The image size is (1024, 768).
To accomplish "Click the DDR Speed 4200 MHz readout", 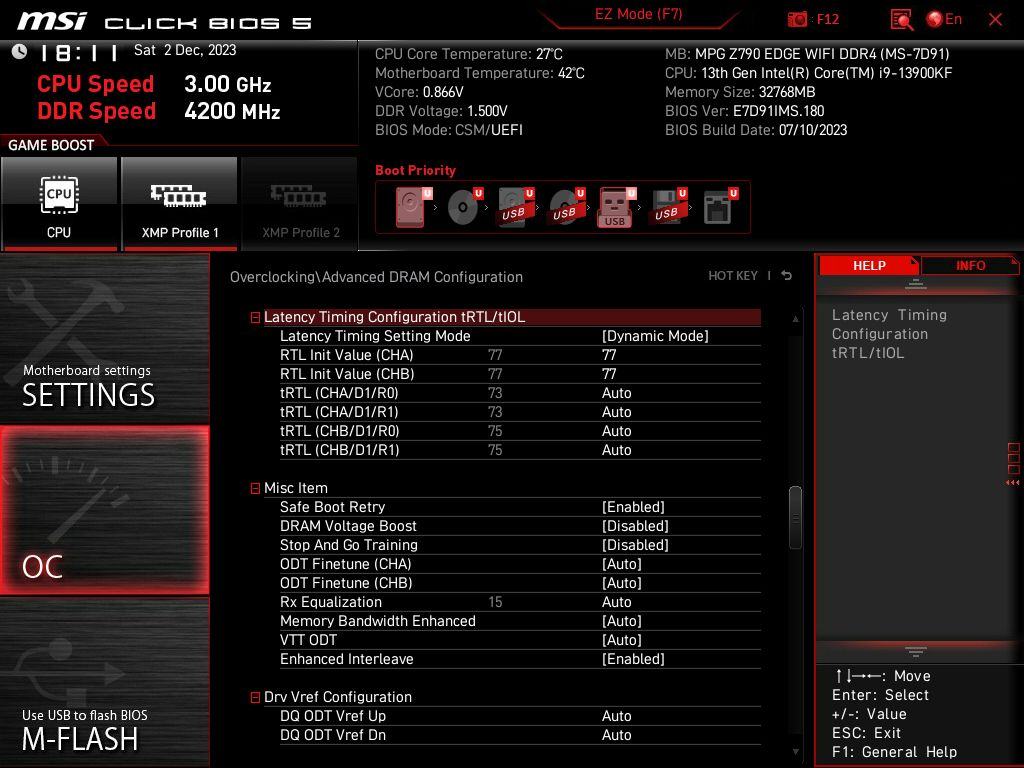I will pos(159,111).
